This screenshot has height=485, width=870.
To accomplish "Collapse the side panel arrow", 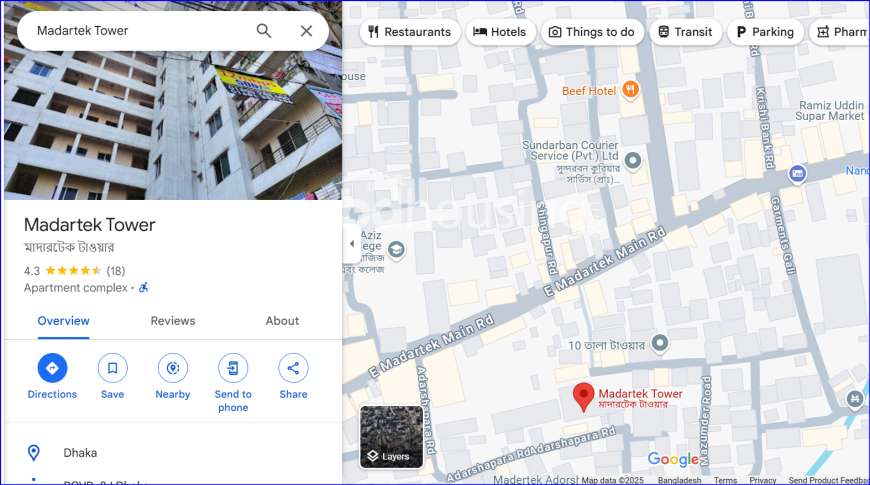I will [352, 243].
